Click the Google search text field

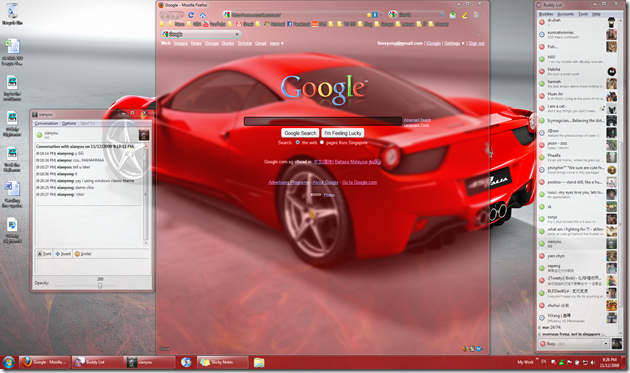pyautogui.click(x=323, y=121)
